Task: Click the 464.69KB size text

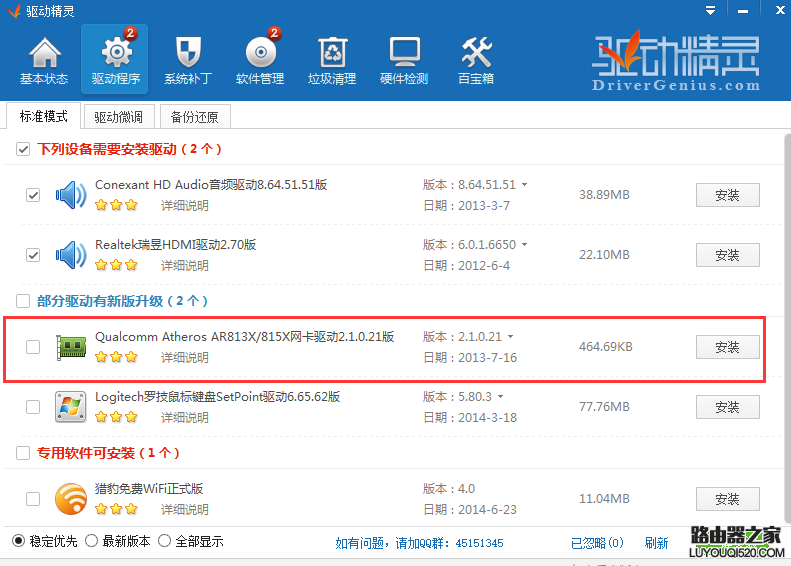Action: (605, 347)
